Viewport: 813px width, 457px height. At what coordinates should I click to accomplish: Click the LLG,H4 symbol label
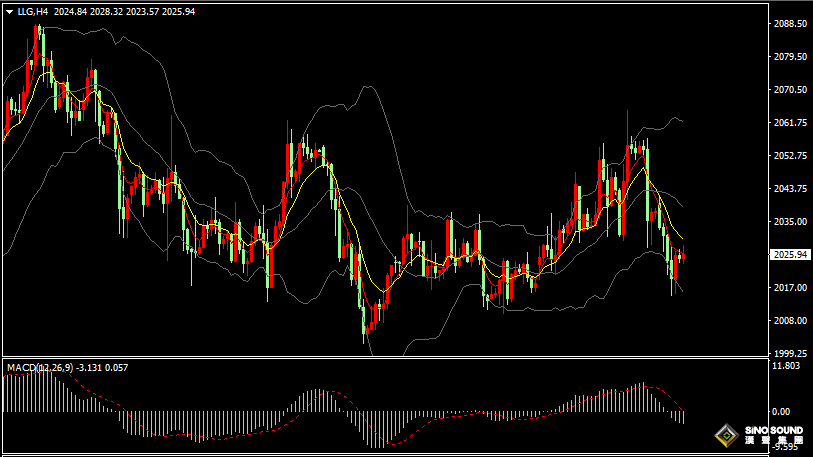32,12
